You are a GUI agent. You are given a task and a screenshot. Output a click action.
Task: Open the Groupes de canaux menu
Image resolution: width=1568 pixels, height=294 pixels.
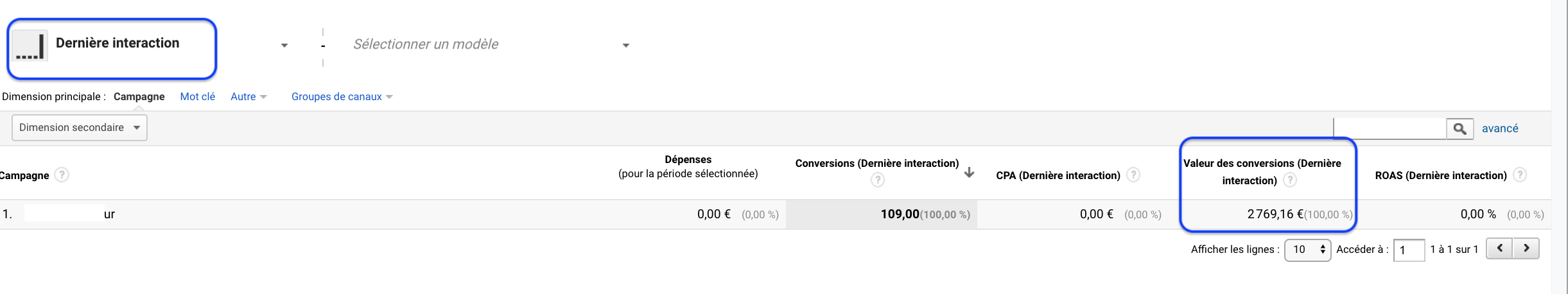pyautogui.click(x=342, y=97)
